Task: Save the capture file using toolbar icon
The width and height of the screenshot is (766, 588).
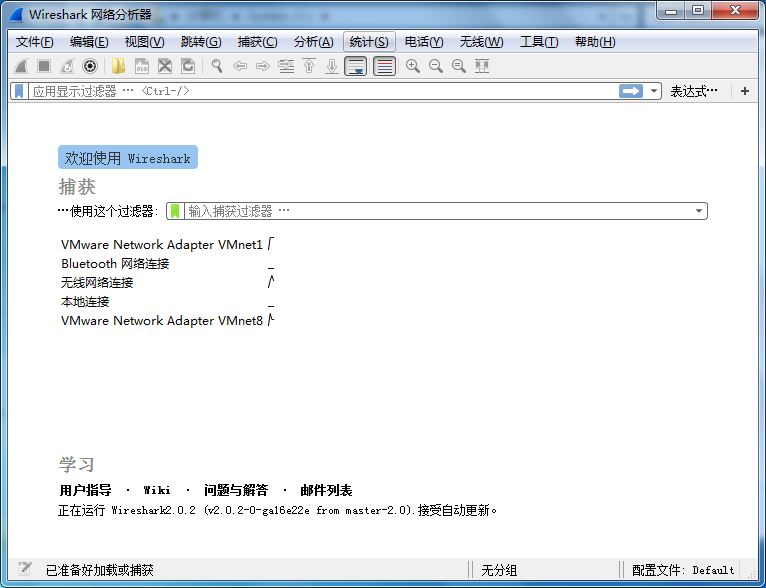Action: click(142, 66)
